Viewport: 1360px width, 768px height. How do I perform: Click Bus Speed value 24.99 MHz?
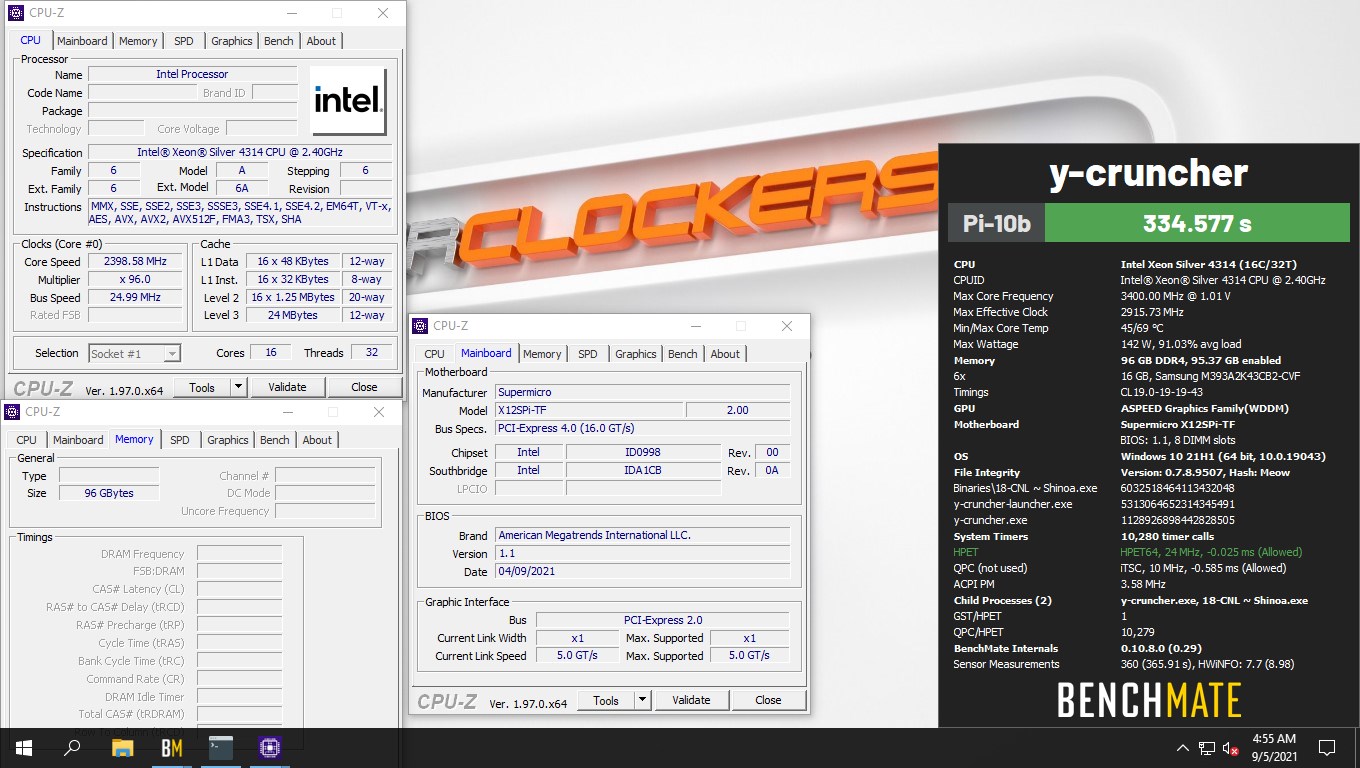pos(135,297)
